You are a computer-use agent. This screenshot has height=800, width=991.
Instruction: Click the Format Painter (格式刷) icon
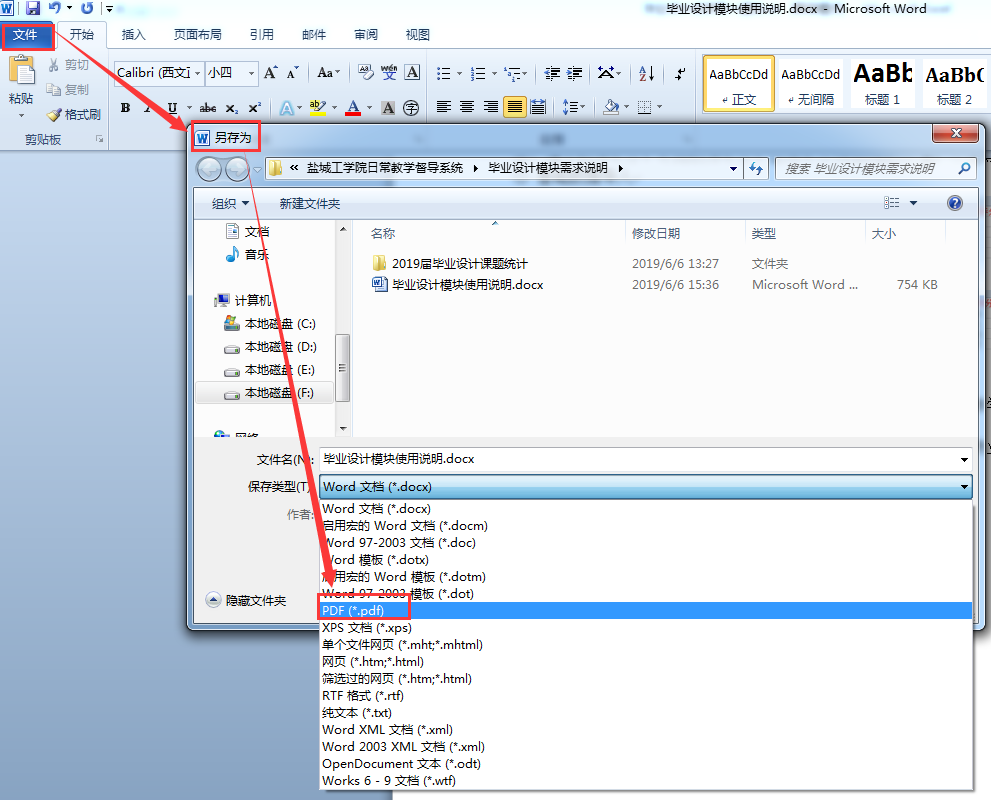tap(75, 115)
